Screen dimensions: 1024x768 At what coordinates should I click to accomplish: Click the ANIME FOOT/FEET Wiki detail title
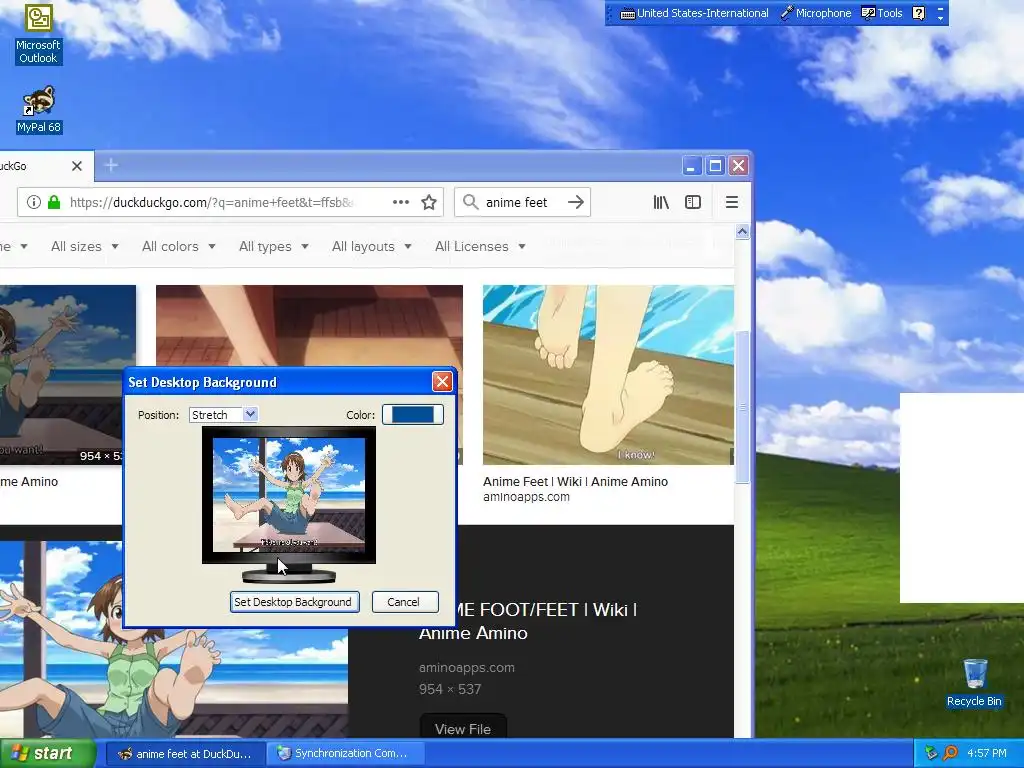click(528, 621)
